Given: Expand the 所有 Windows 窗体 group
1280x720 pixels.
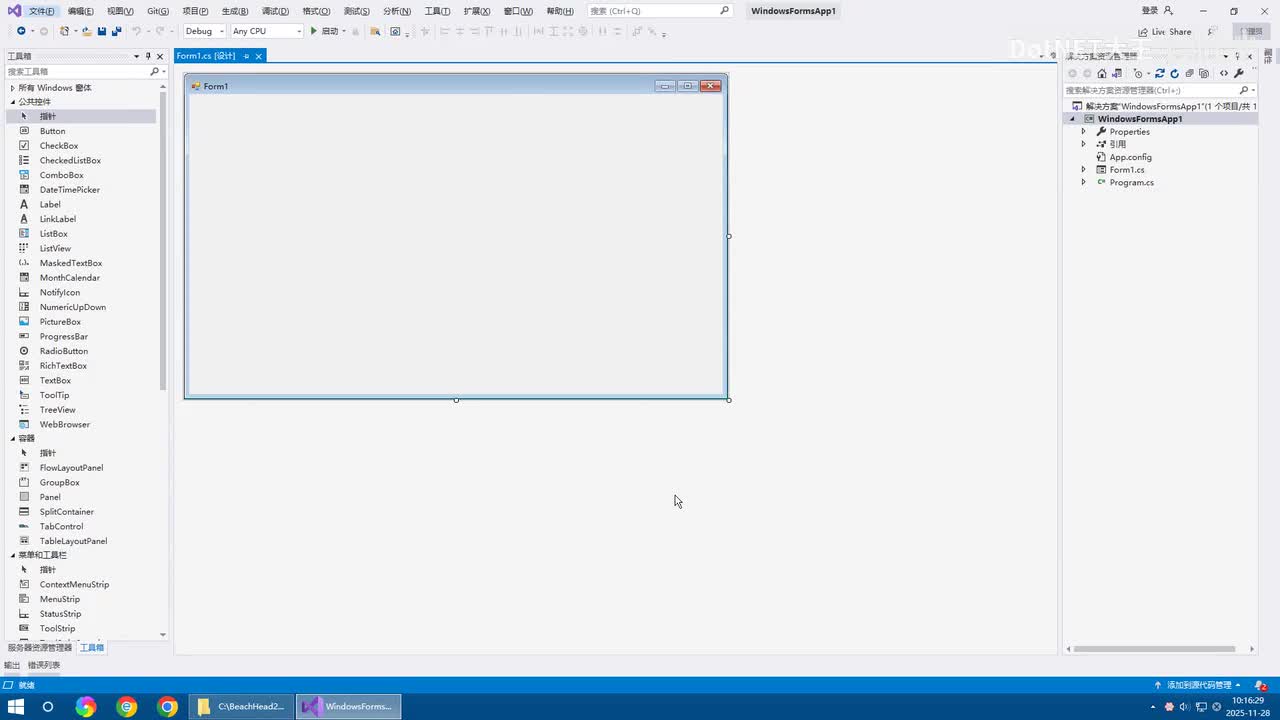Looking at the screenshot, I should pyautogui.click(x=13, y=88).
